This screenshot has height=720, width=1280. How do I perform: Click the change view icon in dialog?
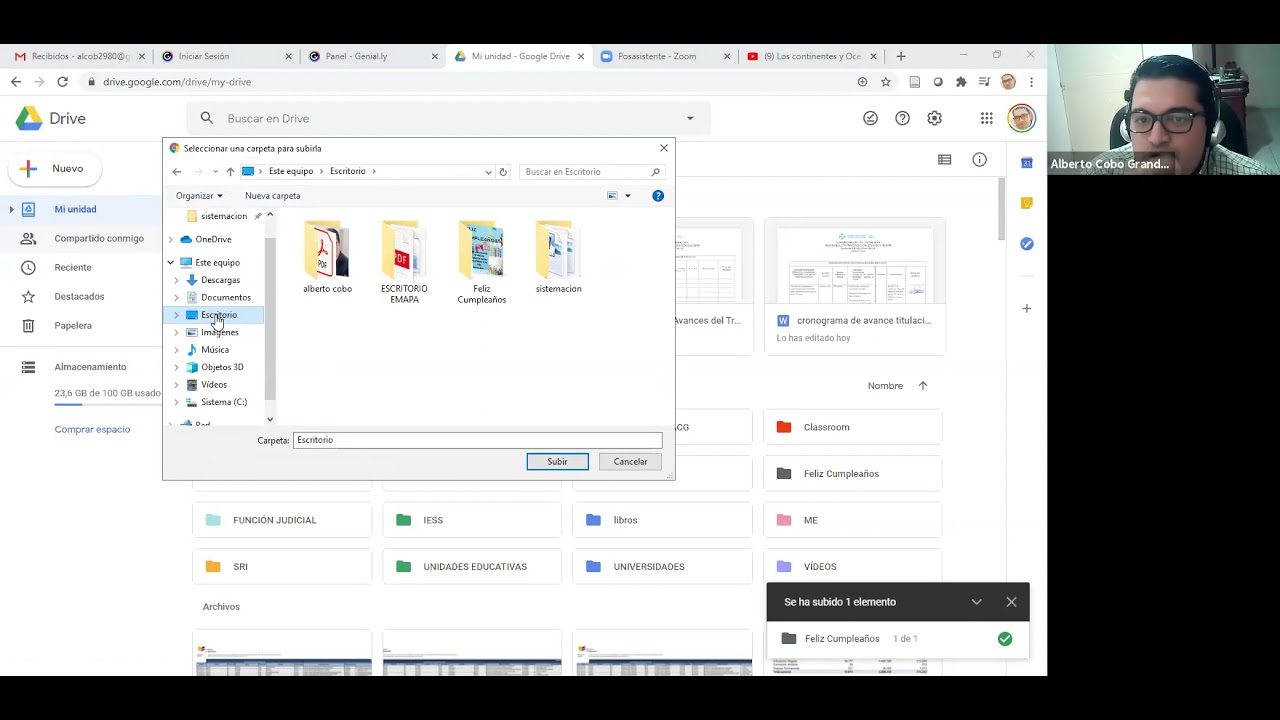coord(612,196)
